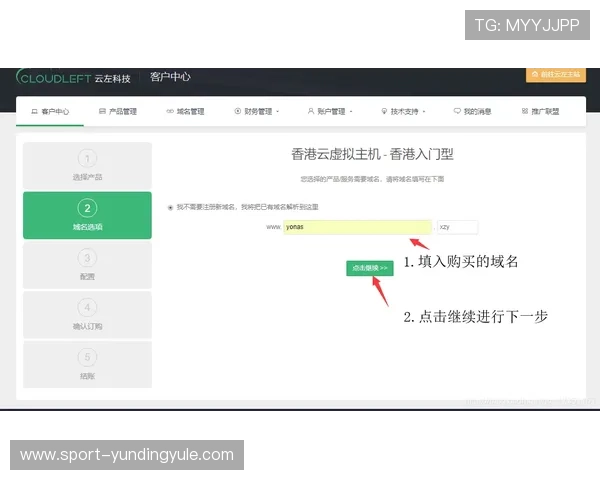Click the speech bubble icon beside 我的消息

pyautogui.click(x=457, y=111)
